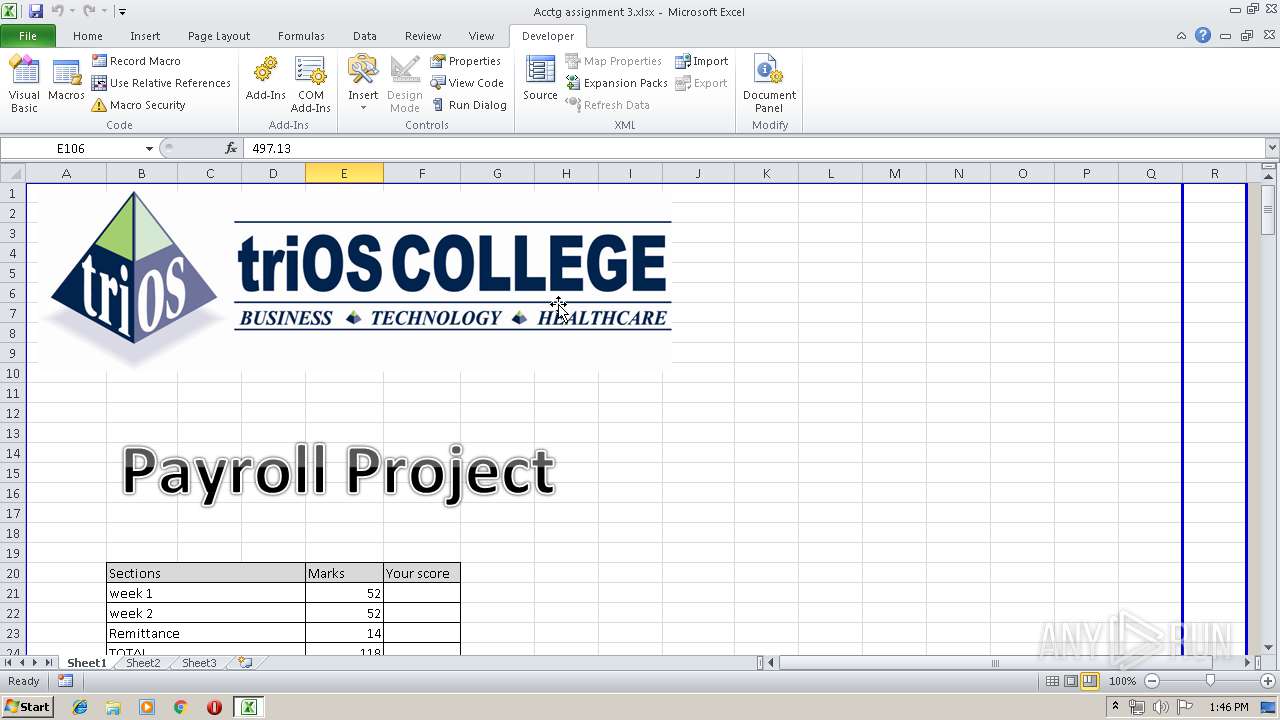The image size is (1280, 720).
Task: Open Chrome from taskbar
Action: [180, 707]
